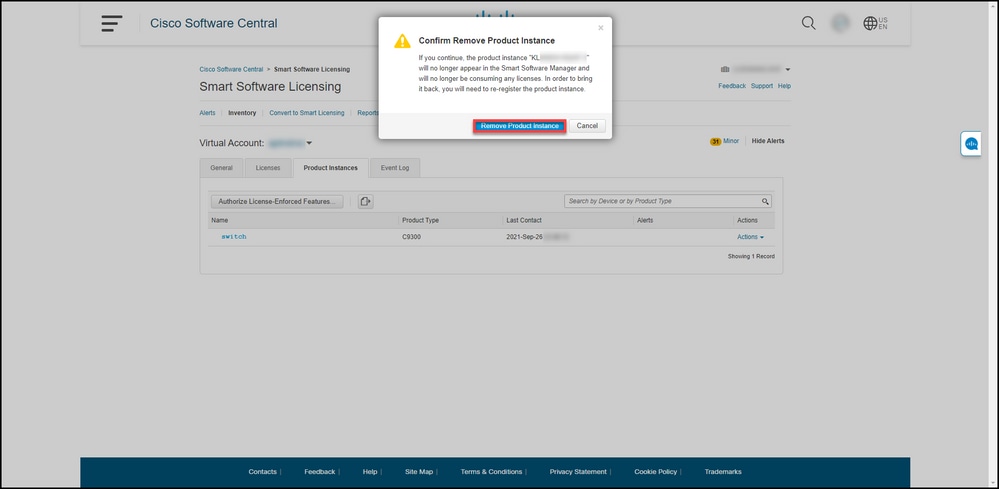
Task: Open Site Map in the footer
Action: click(419, 472)
